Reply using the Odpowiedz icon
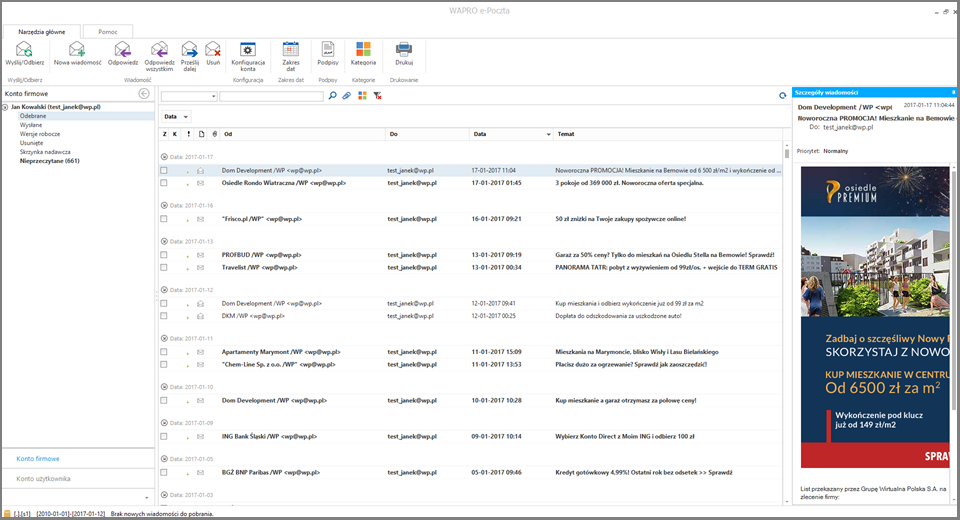This screenshot has width=960, height=520. (x=122, y=50)
